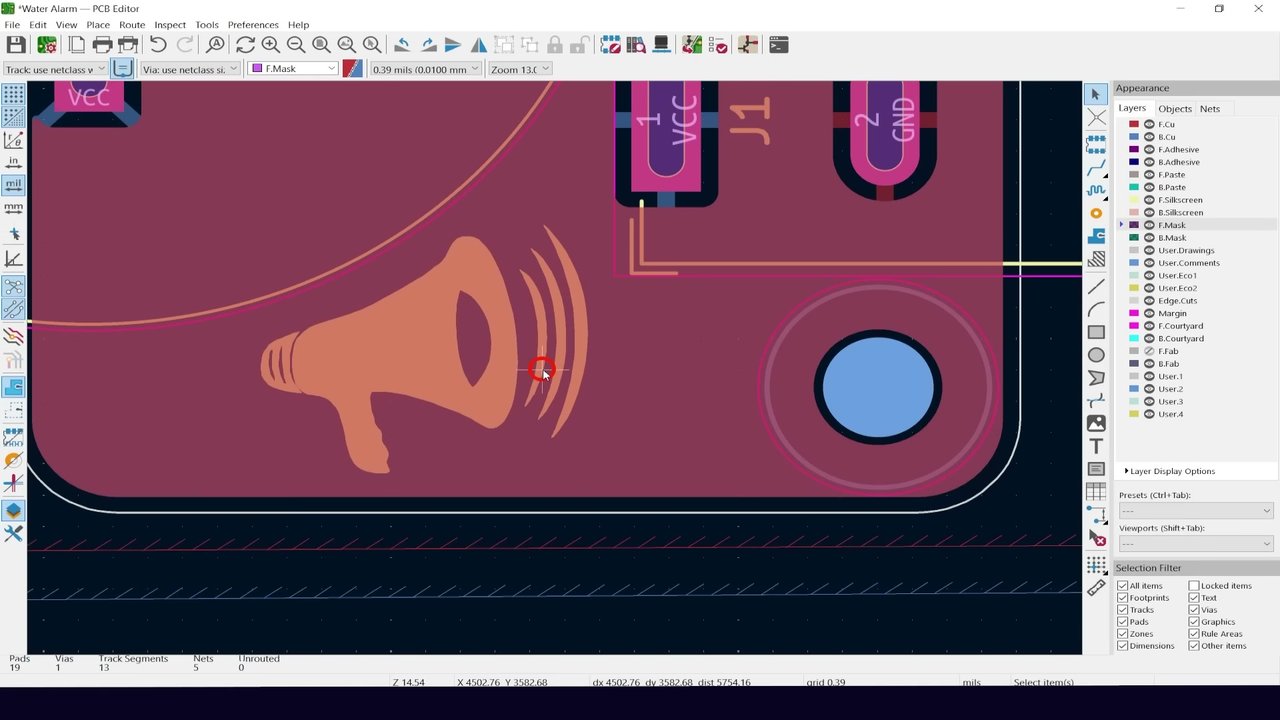Screen dimensions: 1280x720
Task: Toggle visibility of F.Silkscreen layer
Action: pos(1149,200)
